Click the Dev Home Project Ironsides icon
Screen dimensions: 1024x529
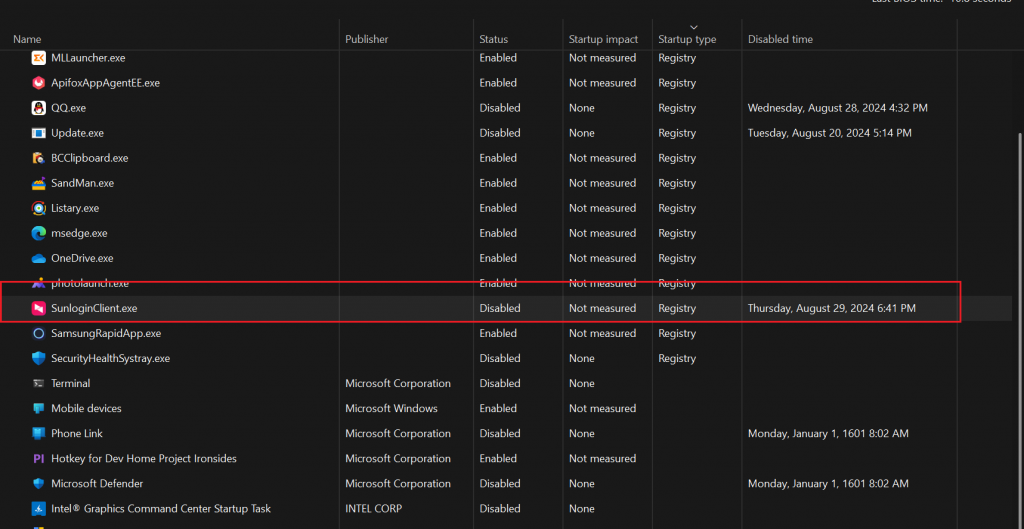pos(39,459)
